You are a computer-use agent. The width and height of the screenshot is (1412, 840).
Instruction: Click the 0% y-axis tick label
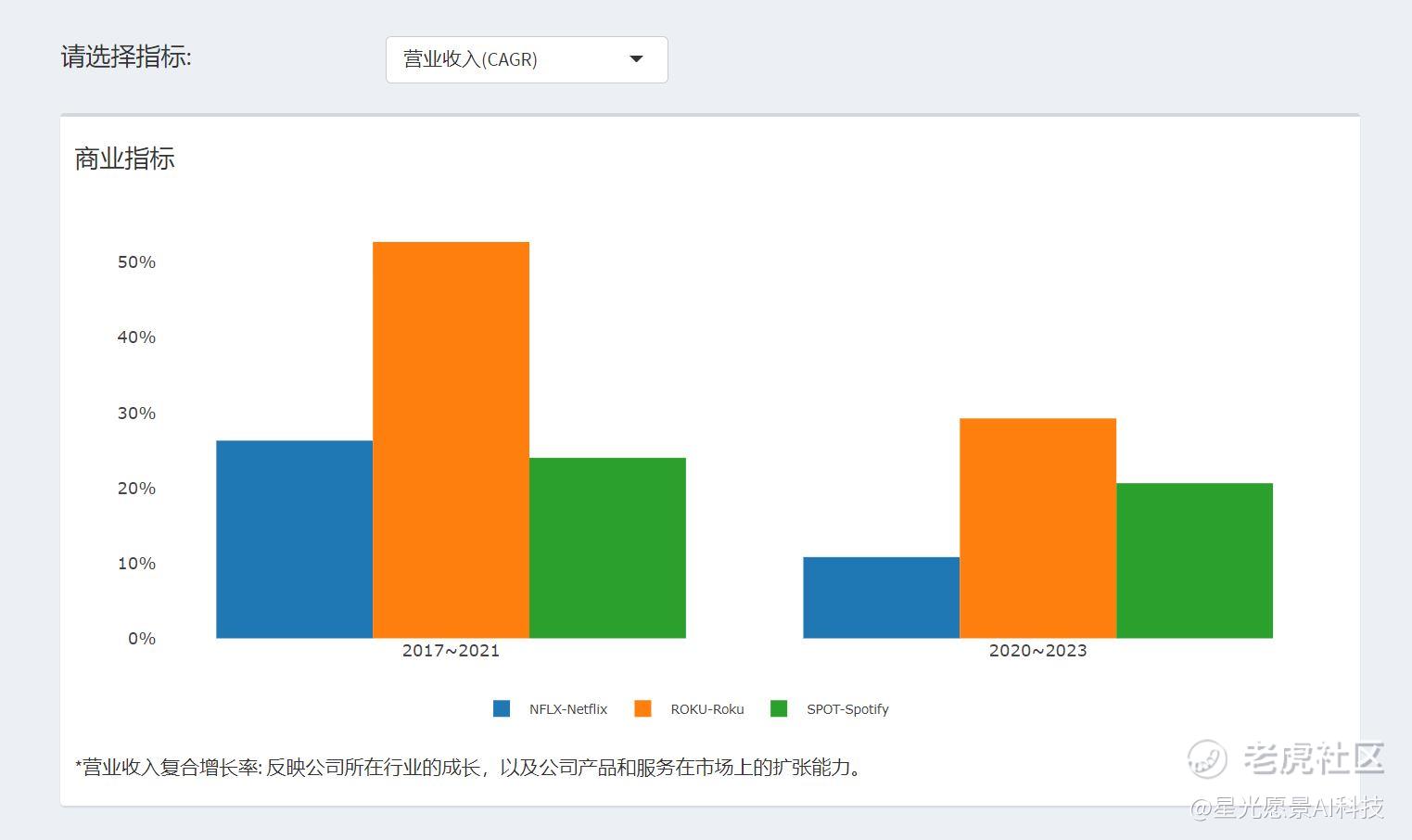pos(142,639)
